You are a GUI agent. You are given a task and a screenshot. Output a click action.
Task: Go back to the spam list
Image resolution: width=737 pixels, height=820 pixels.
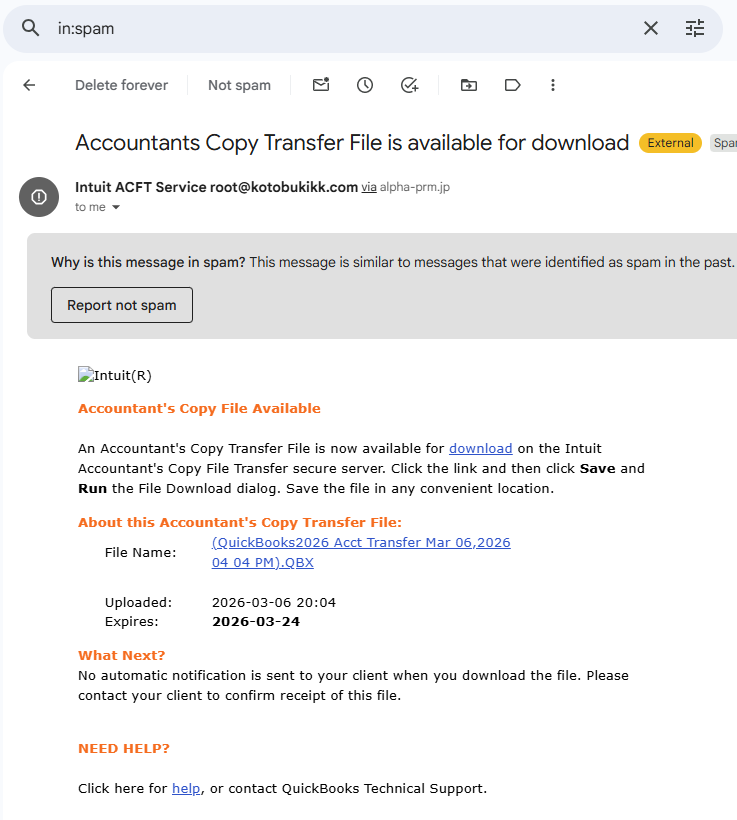[x=29, y=85]
